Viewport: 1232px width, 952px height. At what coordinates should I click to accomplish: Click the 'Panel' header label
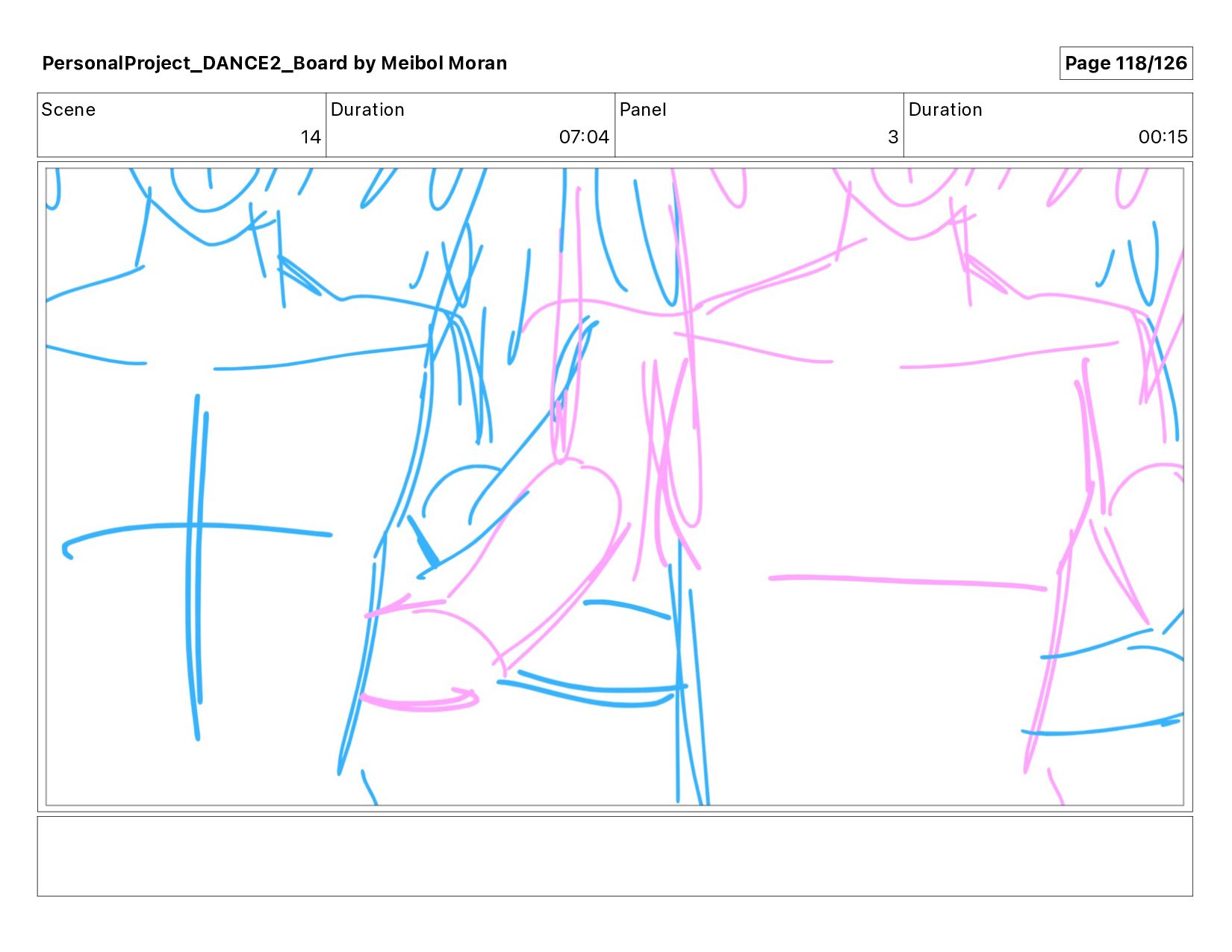(642, 110)
